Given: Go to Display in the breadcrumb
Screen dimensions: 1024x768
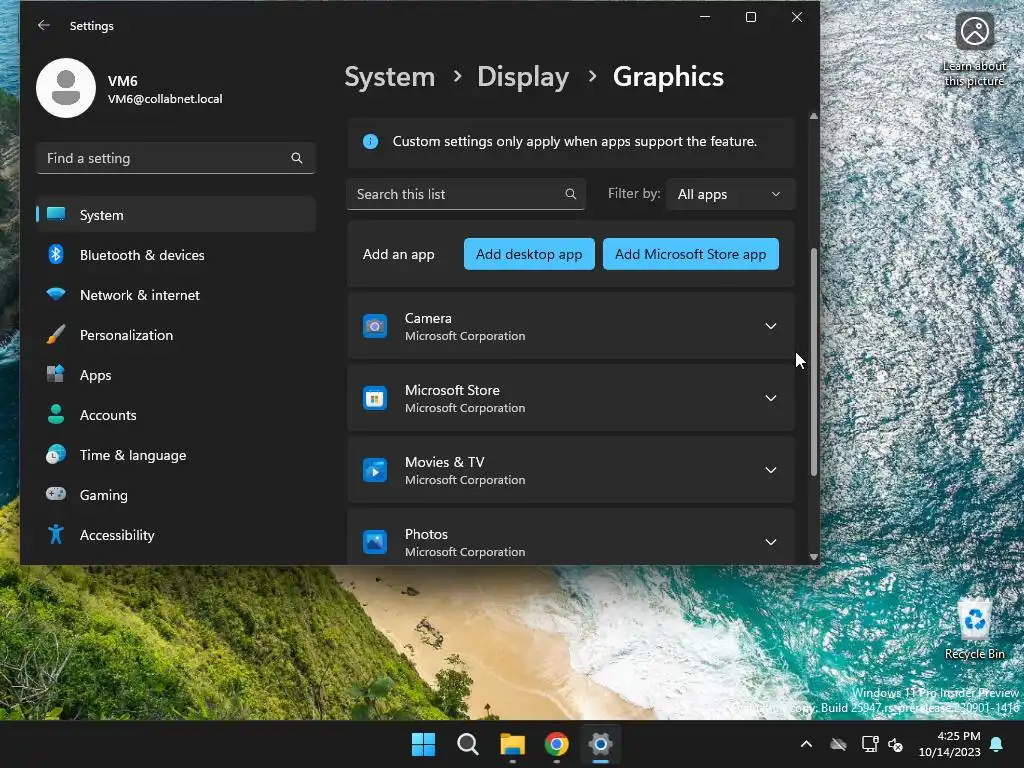Looking at the screenshot, I should click(522, 77).
